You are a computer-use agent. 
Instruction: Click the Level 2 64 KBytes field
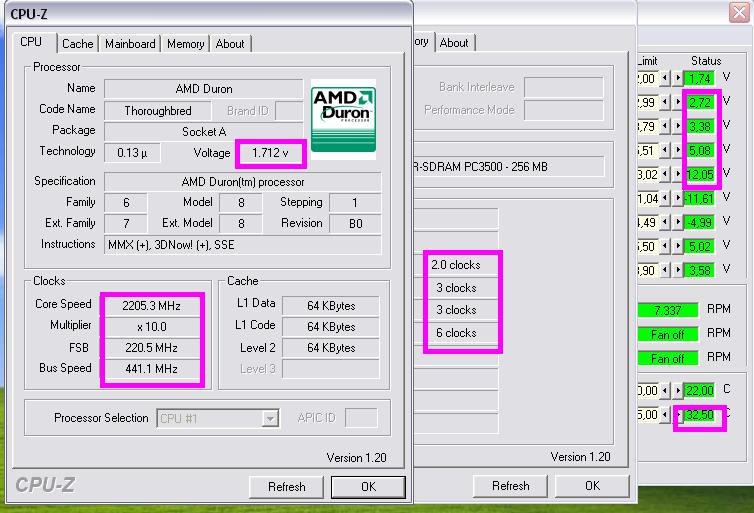pyautogui.click(x=331, y=348)
